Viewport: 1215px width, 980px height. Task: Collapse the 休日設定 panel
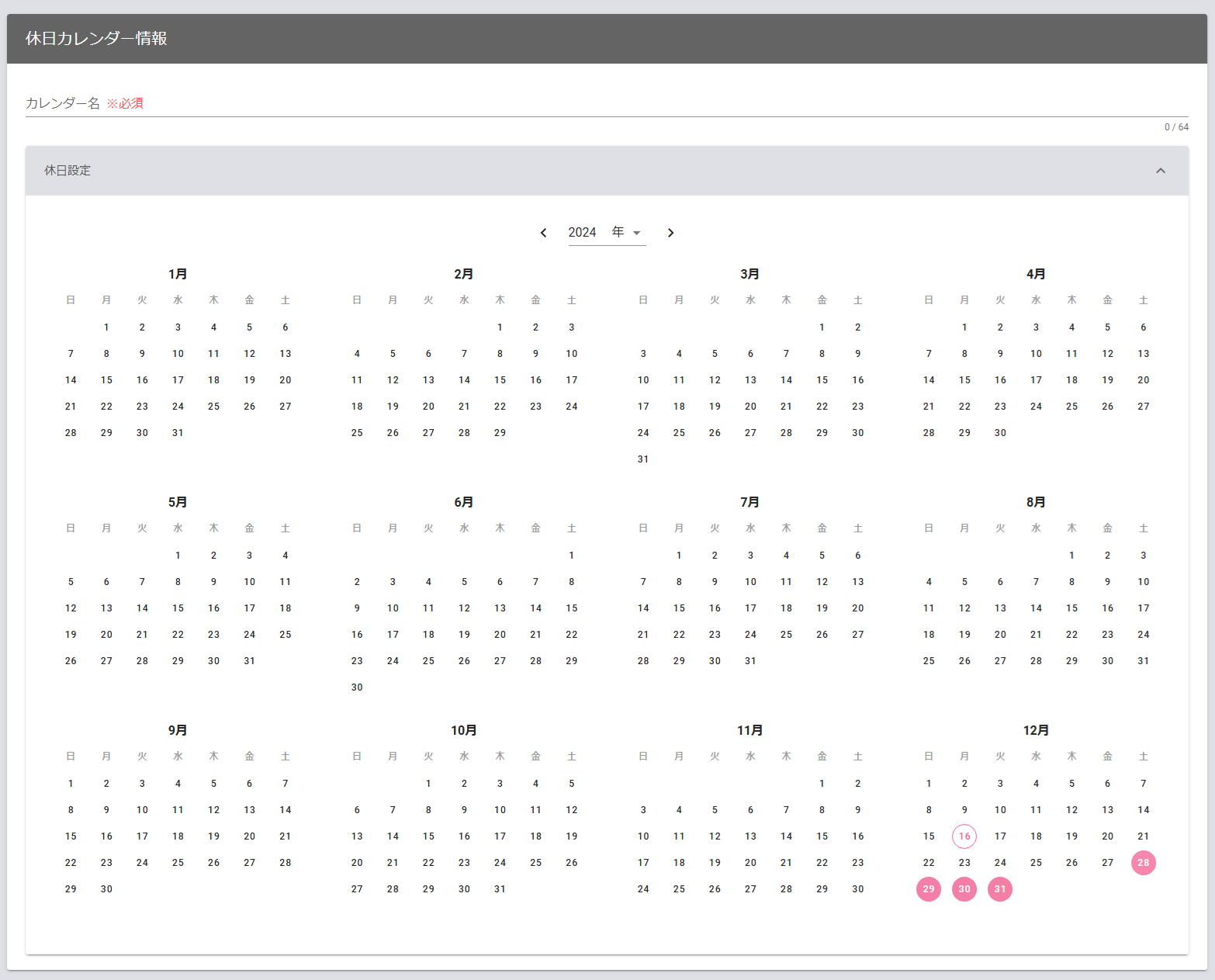pyautogui.click(x=1160, y=171)
